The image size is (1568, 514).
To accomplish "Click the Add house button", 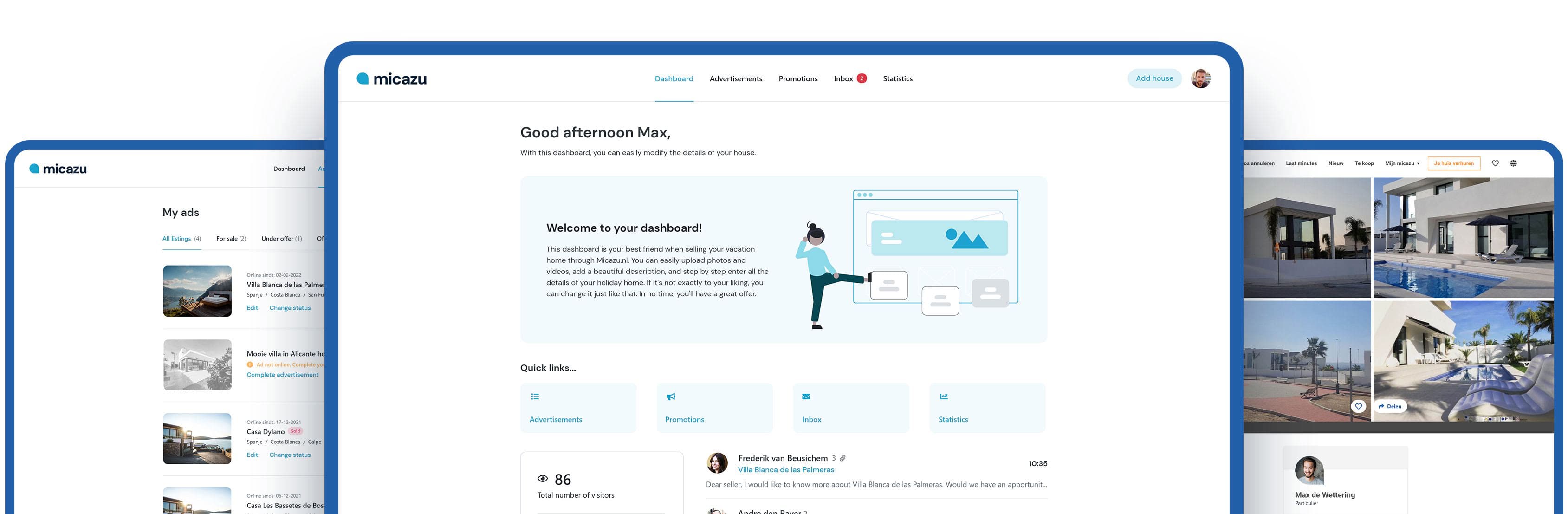I will click(1154, 78).
